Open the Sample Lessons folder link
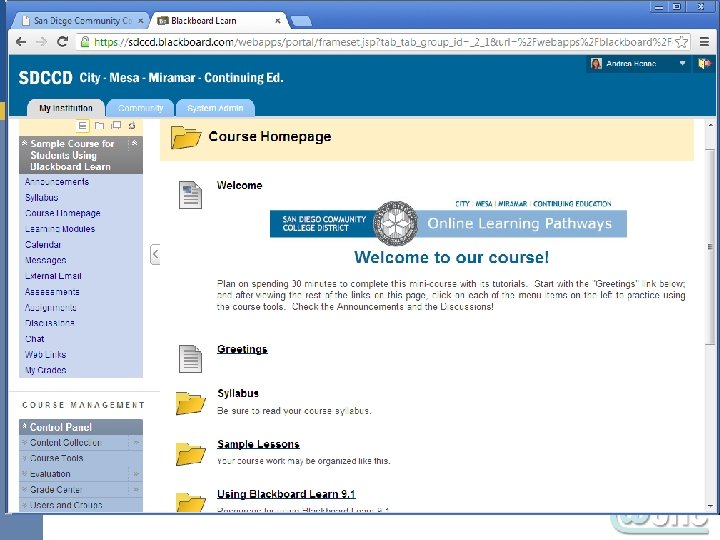The image size is (720, 540). [258, 444]
